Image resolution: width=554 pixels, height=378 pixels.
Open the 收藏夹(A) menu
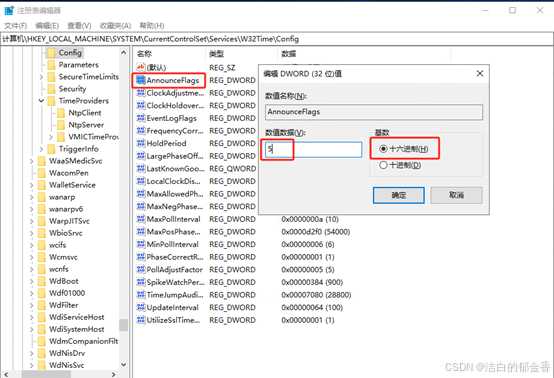pos(115,26)
